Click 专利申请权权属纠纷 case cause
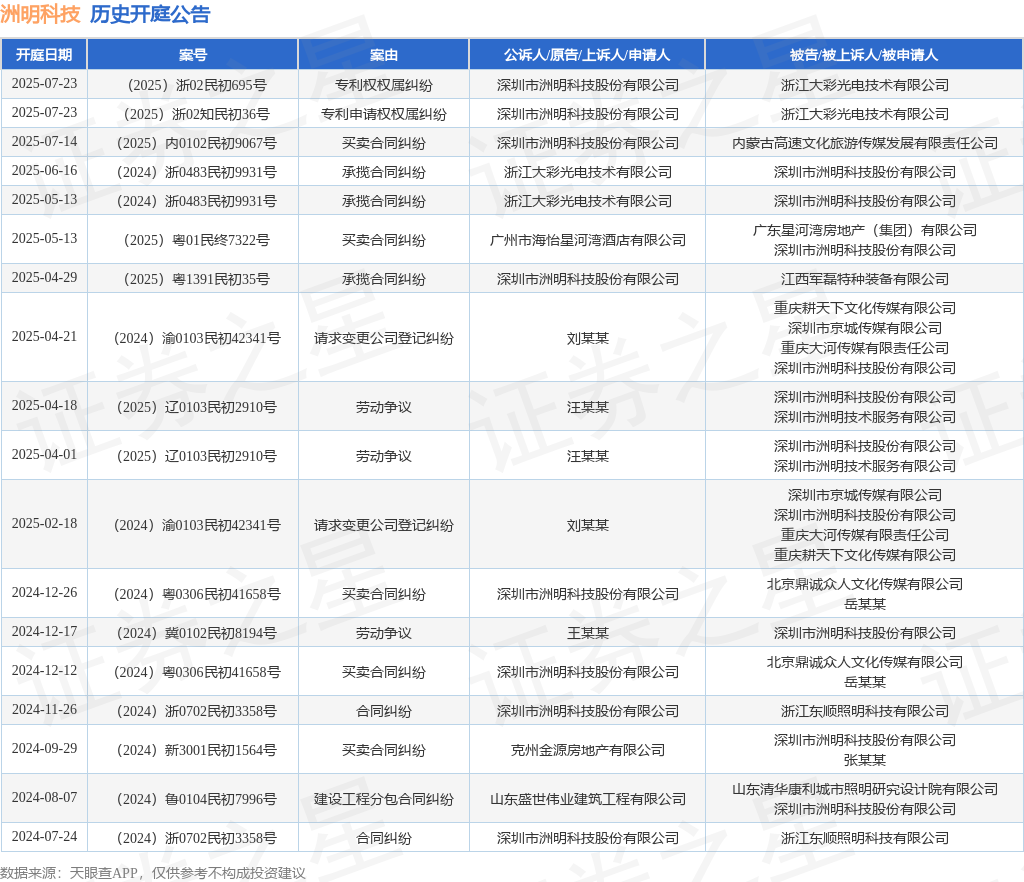The height and width of the screenshot is (882, 1024). pyautogui.click(x=383, y=114)
